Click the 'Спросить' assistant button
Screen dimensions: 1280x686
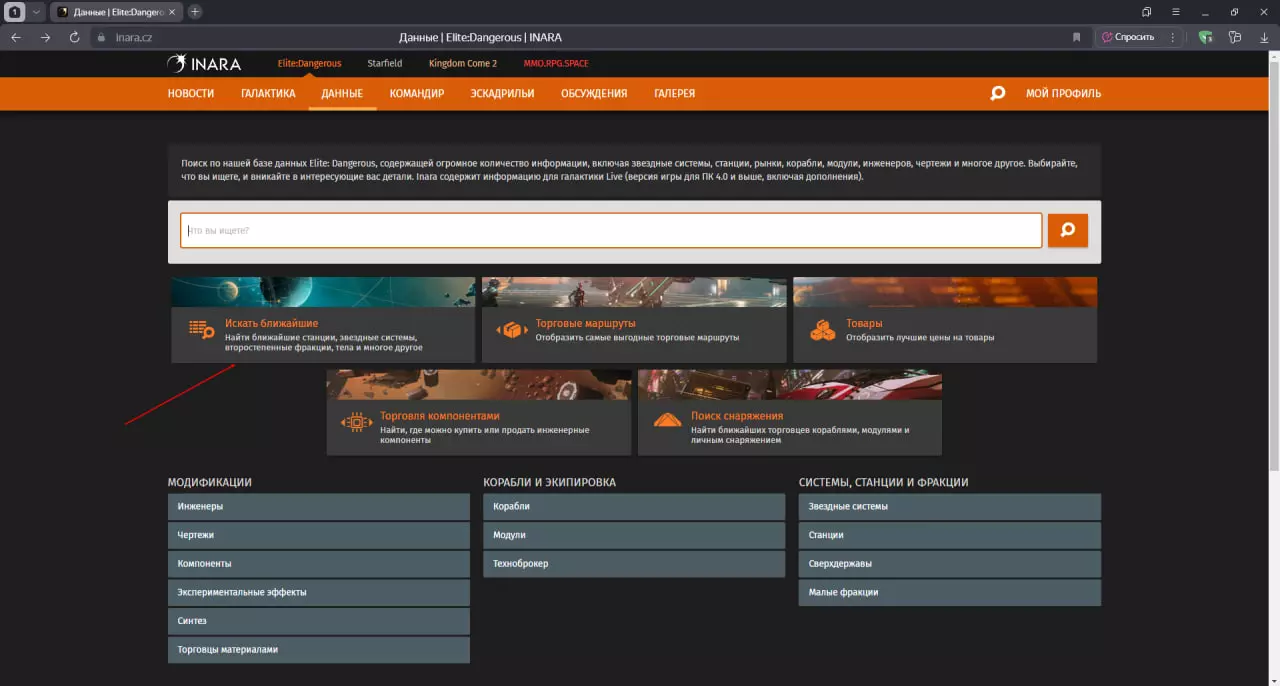pos(1128,37)
